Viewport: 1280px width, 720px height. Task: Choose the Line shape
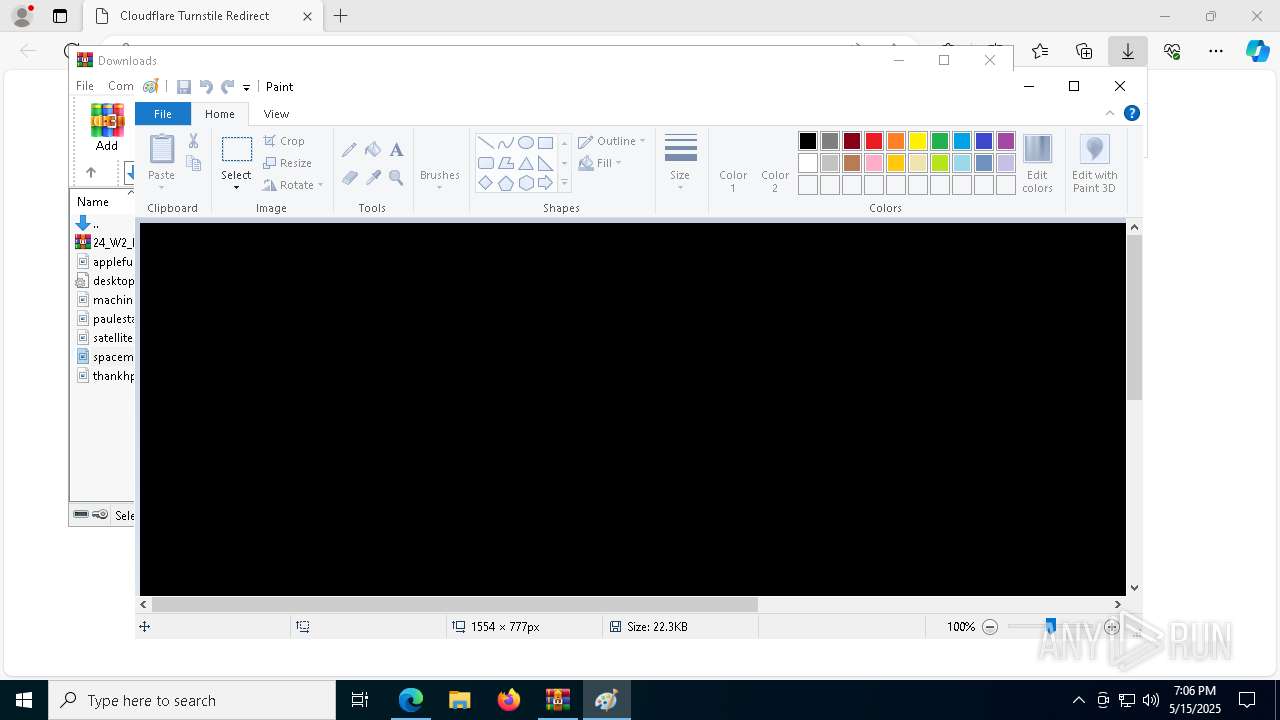[x=486, y=143]
